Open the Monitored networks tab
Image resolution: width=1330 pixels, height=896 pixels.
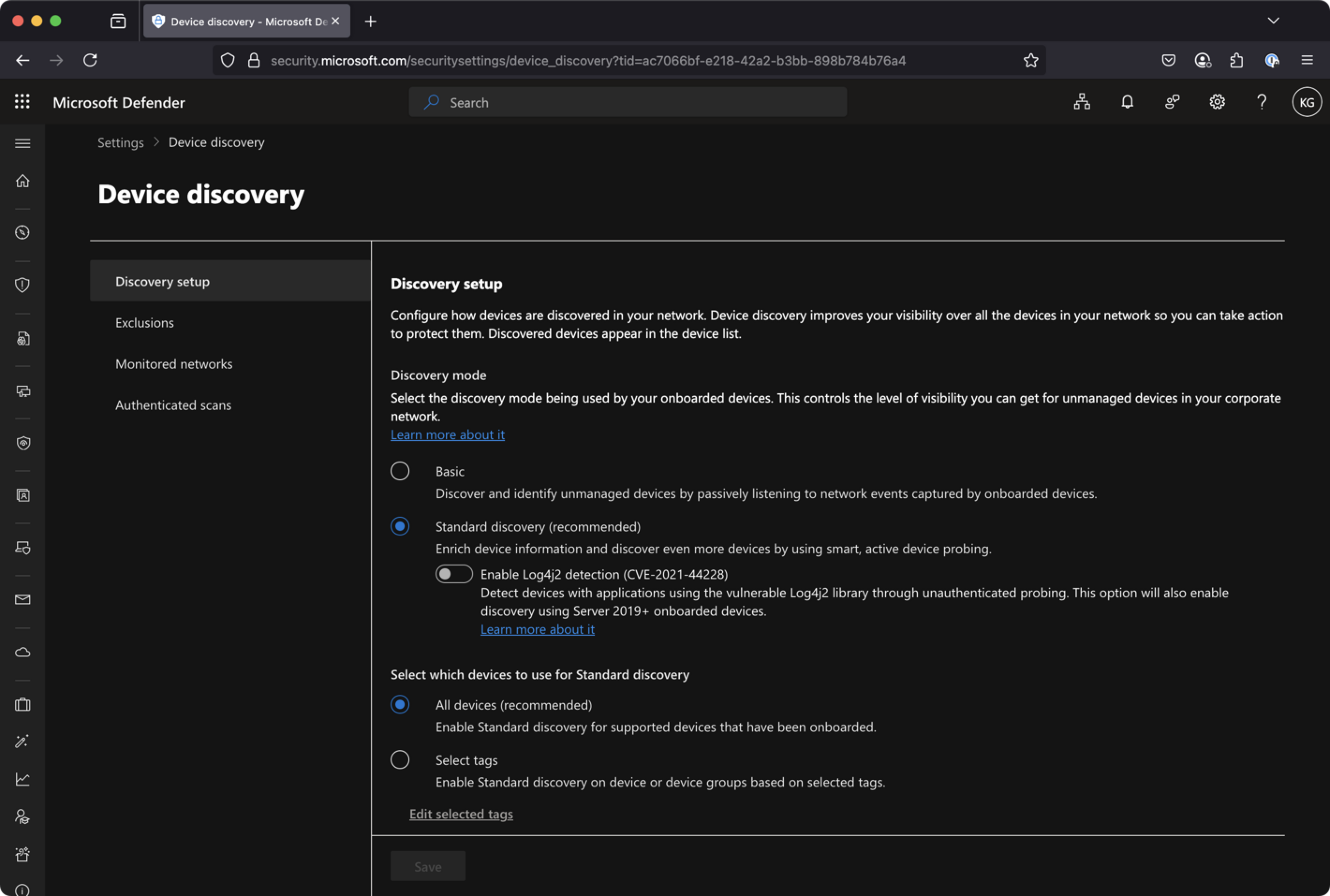[174, 363]
